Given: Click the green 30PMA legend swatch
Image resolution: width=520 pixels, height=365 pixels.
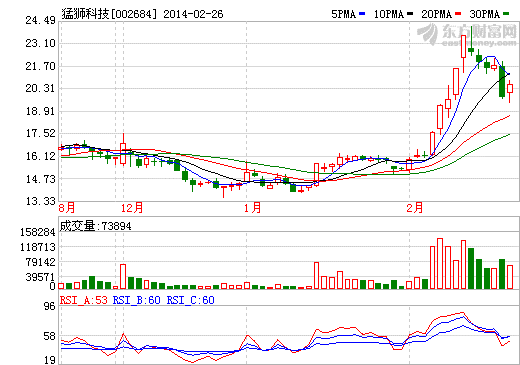Looking at the screenshot, I should pyautogui.click(x=506, y=14).
